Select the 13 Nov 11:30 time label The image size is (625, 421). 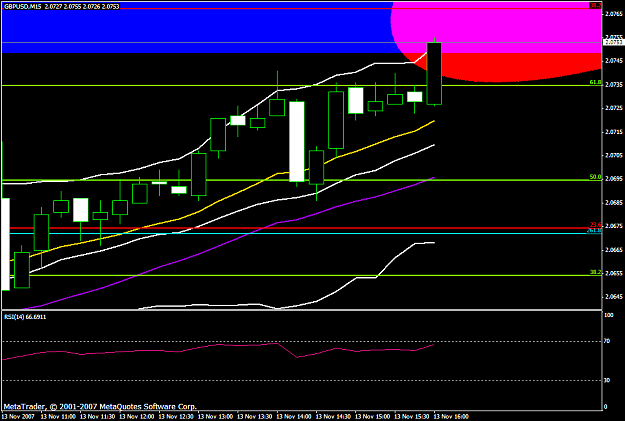pos(98,417)
